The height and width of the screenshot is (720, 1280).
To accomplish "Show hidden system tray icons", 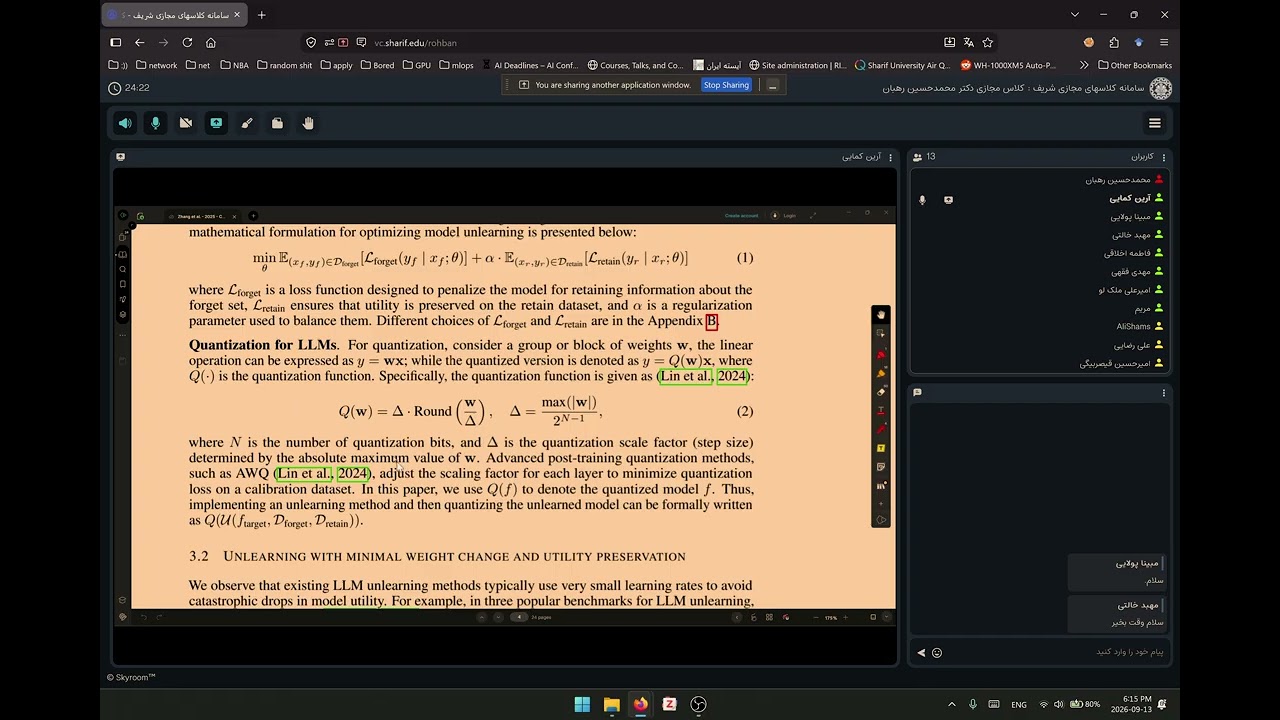I will 951,704.
